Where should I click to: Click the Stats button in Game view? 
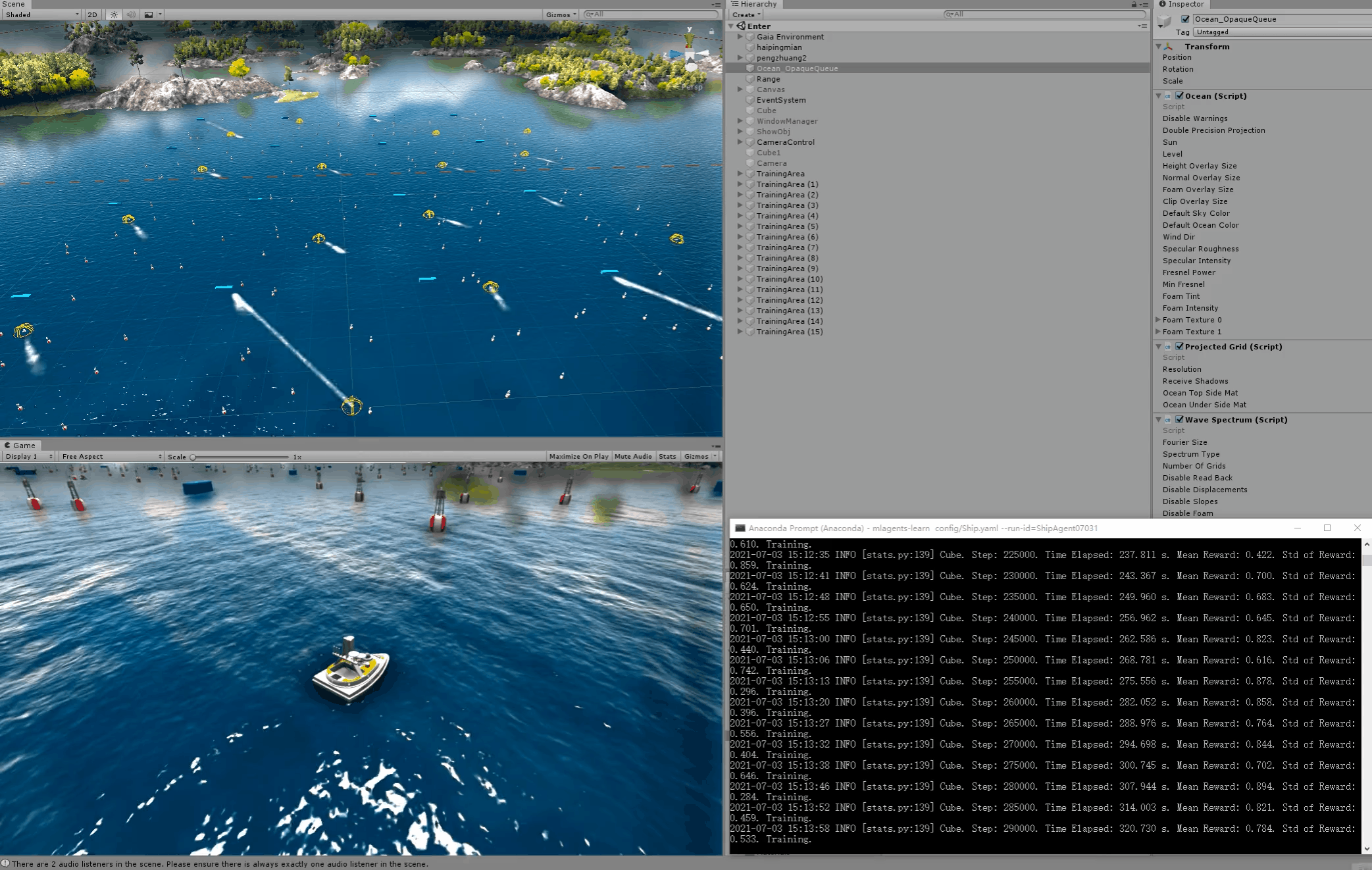(667, 456)
